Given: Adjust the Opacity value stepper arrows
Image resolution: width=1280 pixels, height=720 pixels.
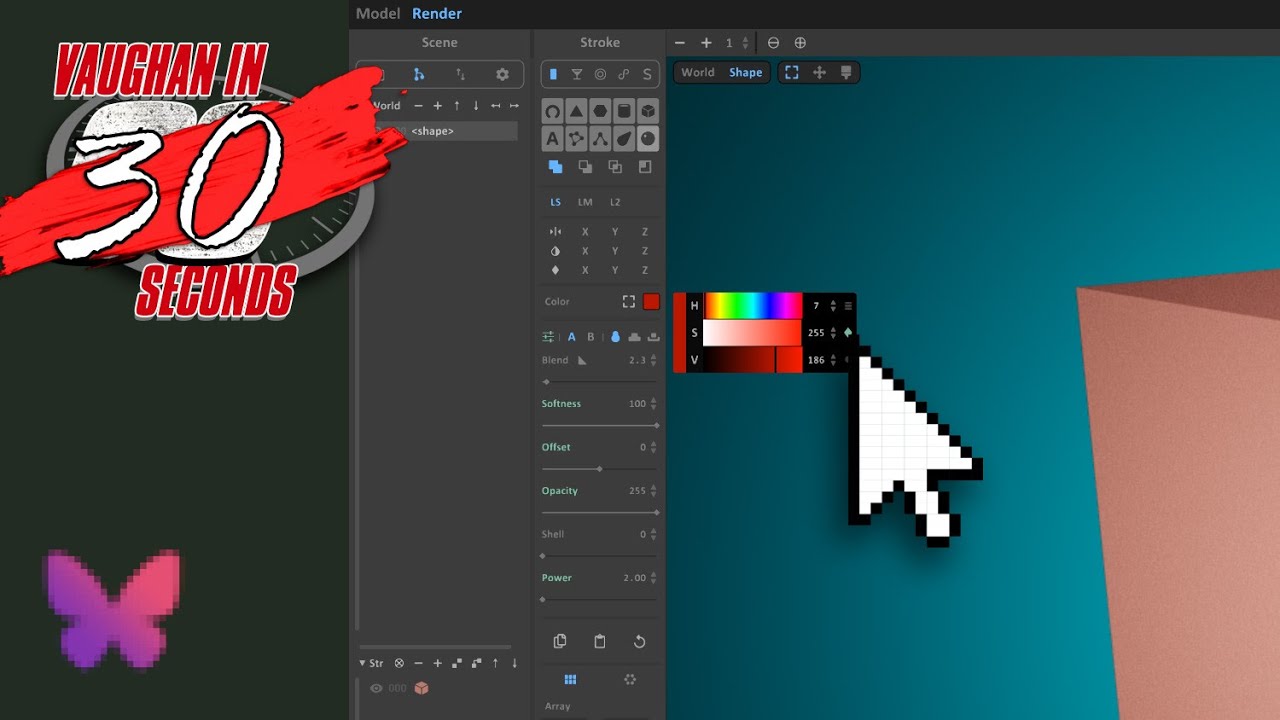Looking at the screenshot, I should coord(654,491).
